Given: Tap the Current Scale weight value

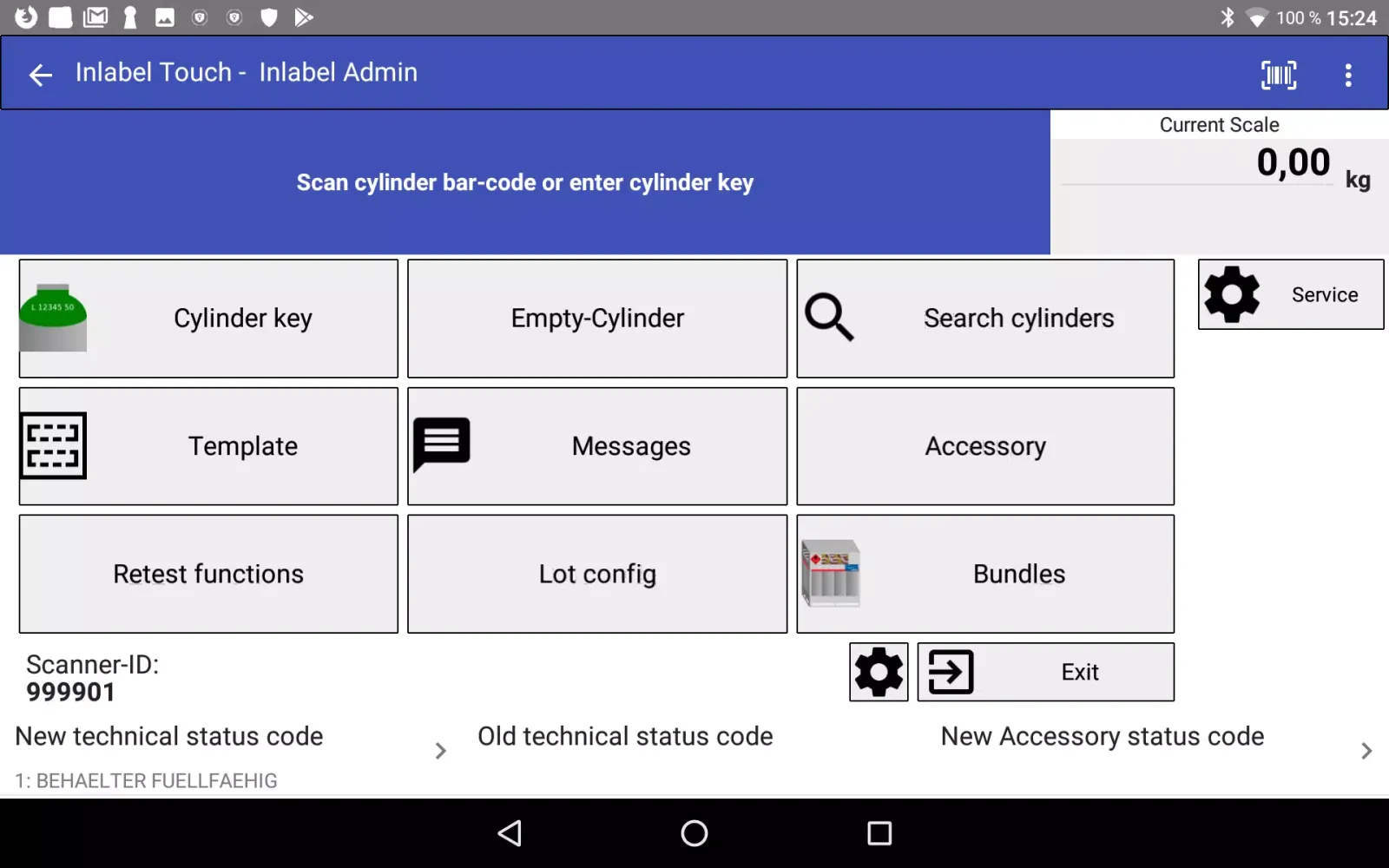Looking at the screenshot, I should [1294, 162].
